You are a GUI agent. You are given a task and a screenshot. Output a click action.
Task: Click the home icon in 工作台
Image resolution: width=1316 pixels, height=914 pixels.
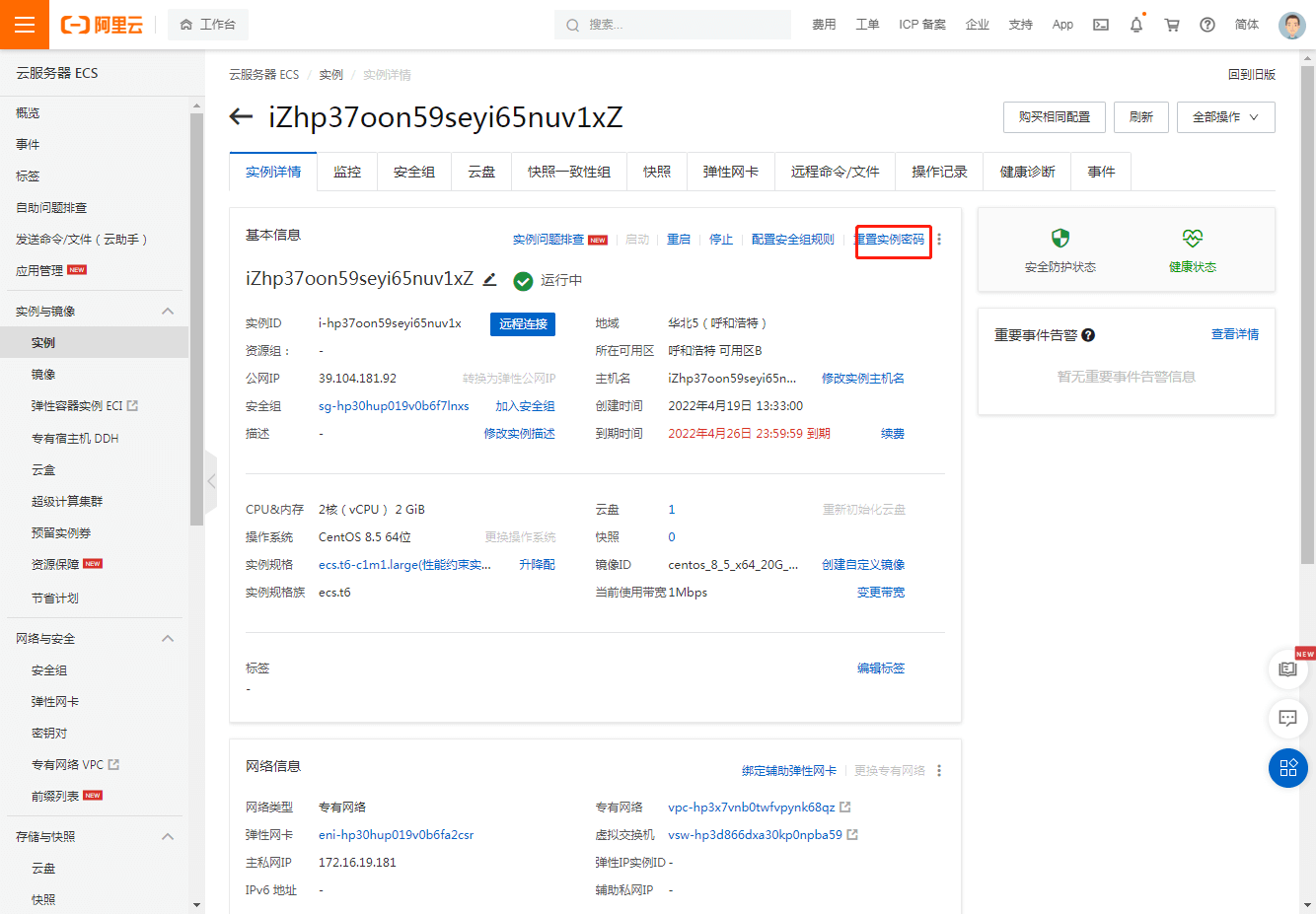tap(186, 25)
